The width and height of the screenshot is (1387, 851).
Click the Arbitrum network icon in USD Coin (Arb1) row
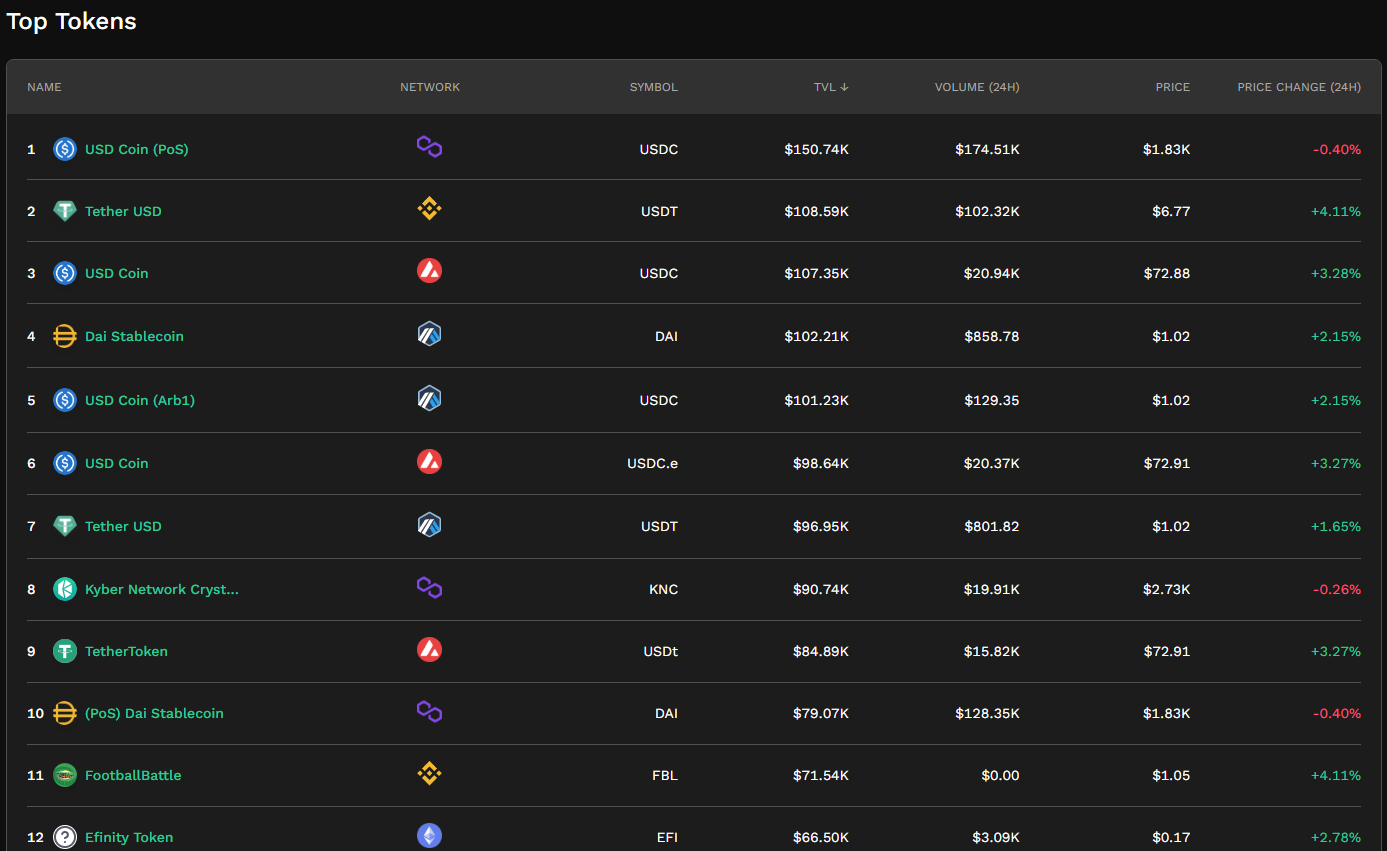pyautogui.click(x=429, y=398)
